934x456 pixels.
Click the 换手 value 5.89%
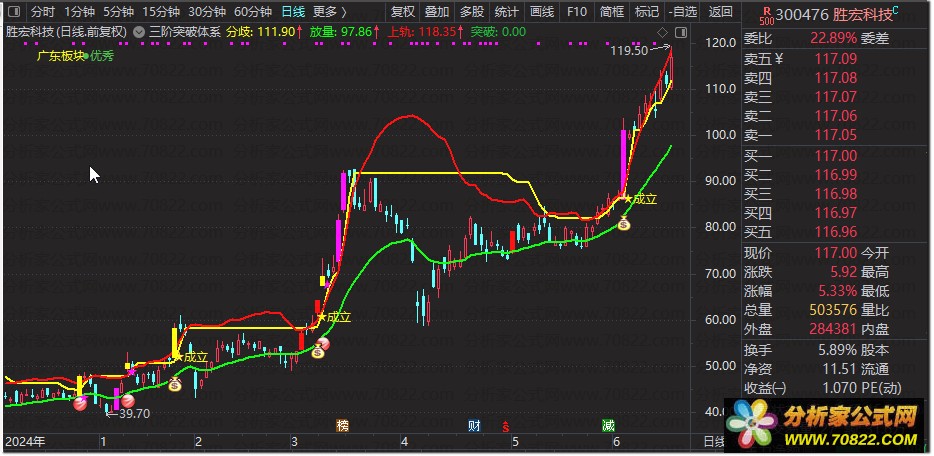click(836, 350)
